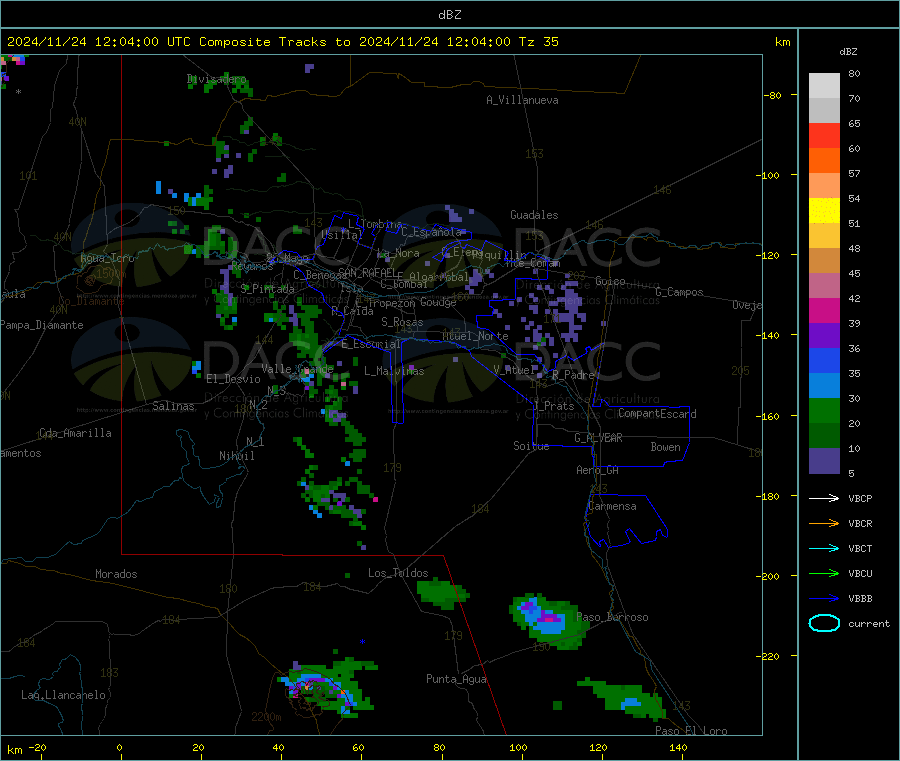Click the Aero_GA map label
900x761 pixels.
597,470
